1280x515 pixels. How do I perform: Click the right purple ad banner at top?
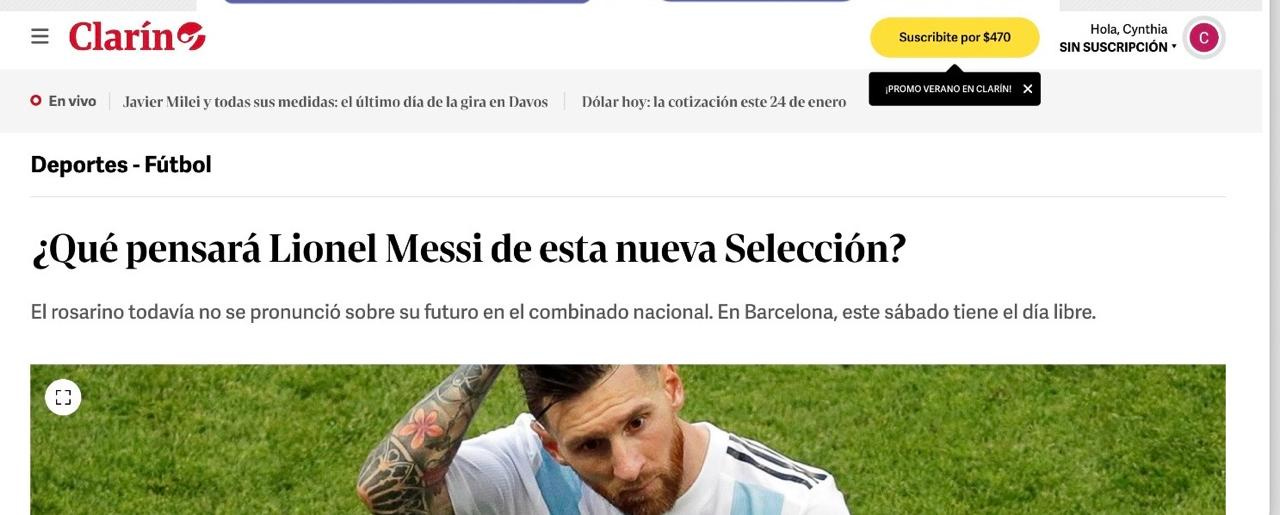coord(755,2)
